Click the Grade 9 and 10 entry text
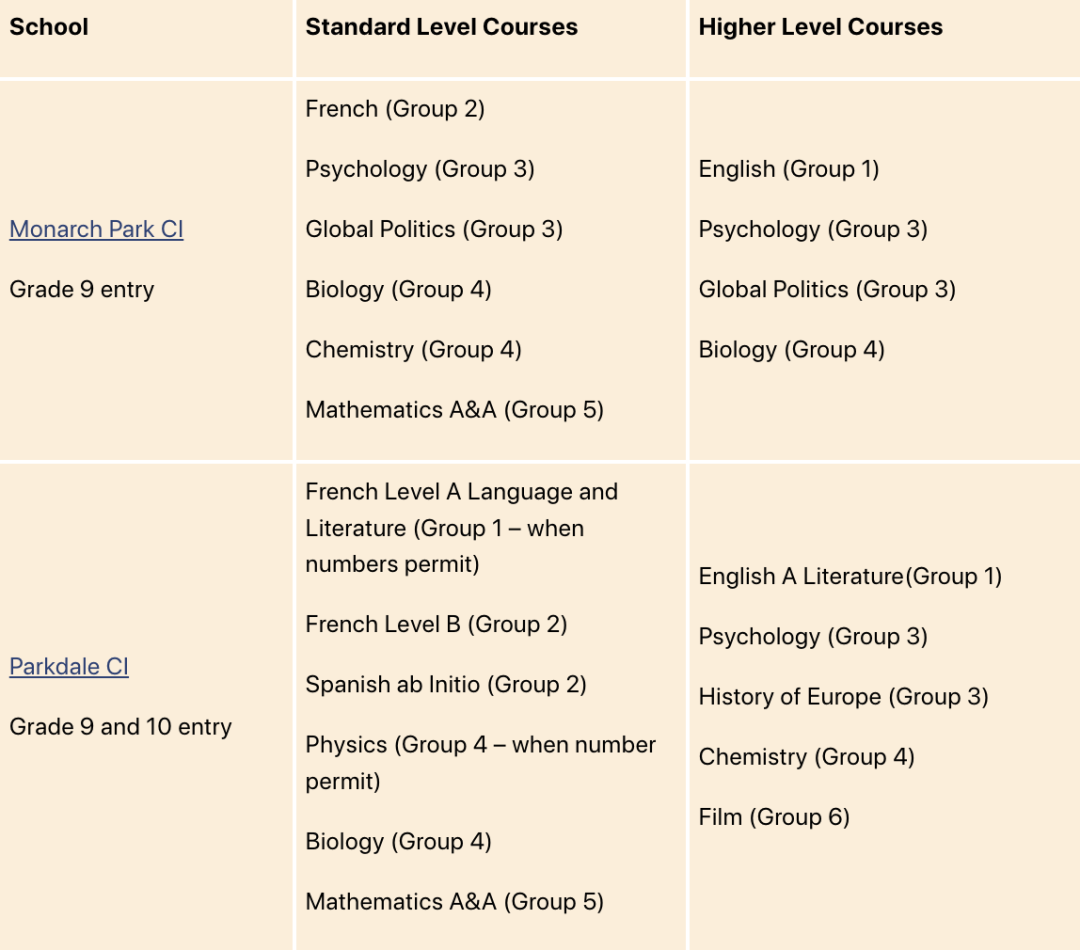 [121, 727]
